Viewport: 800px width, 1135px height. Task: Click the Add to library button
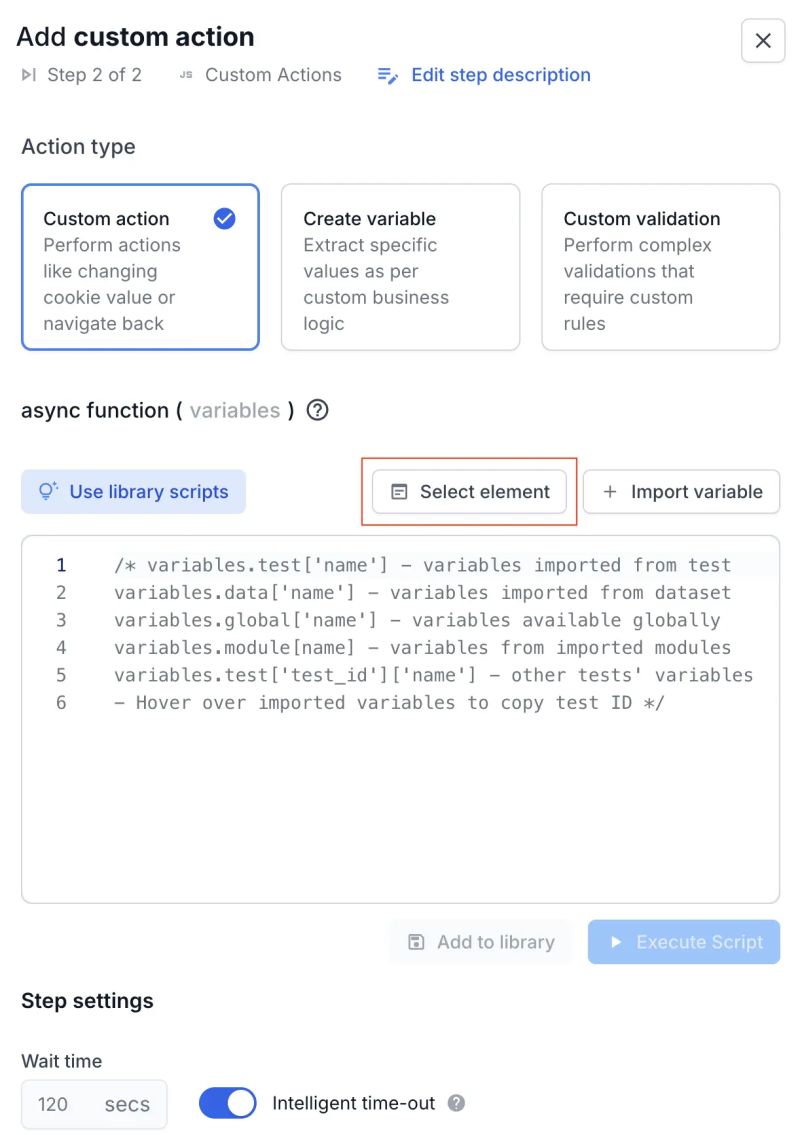coord(481,942)
